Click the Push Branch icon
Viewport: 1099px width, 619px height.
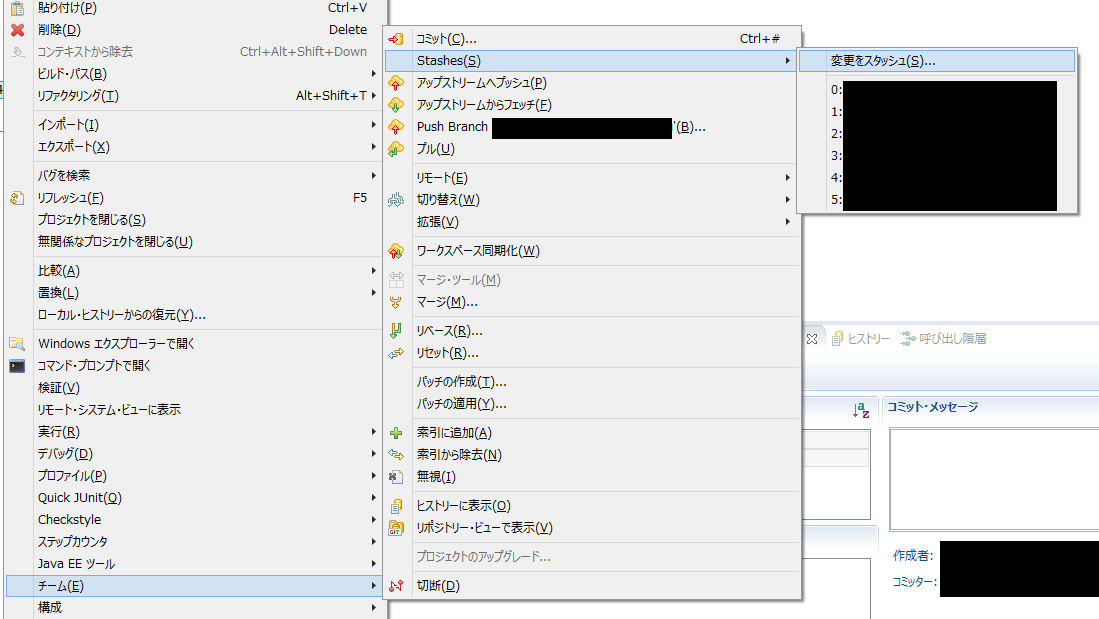[x=396, y=127]
